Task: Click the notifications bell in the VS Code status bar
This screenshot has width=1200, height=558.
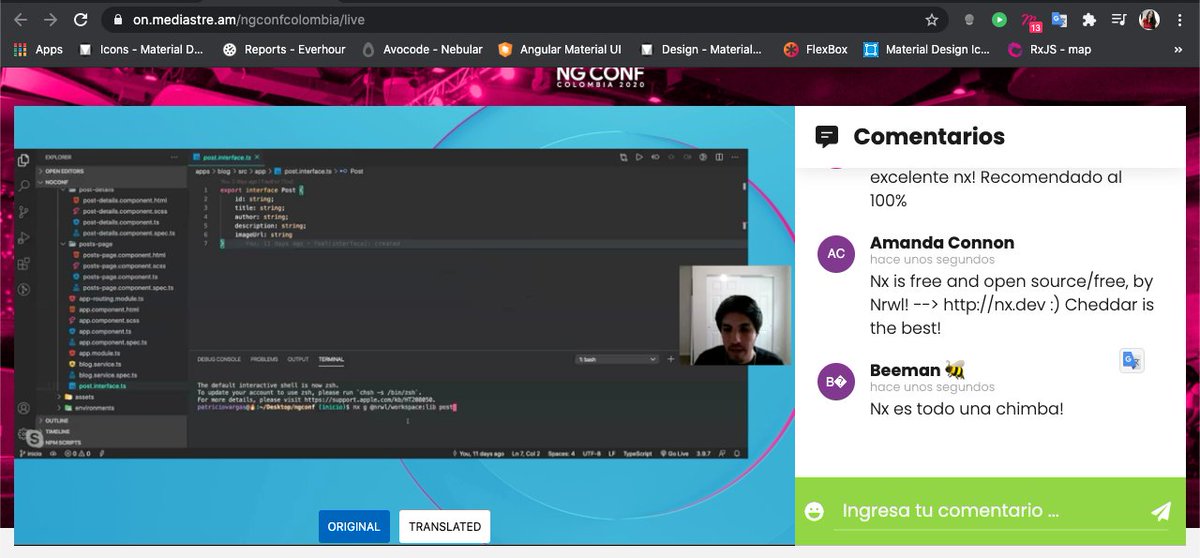Action: pos(737,453)
